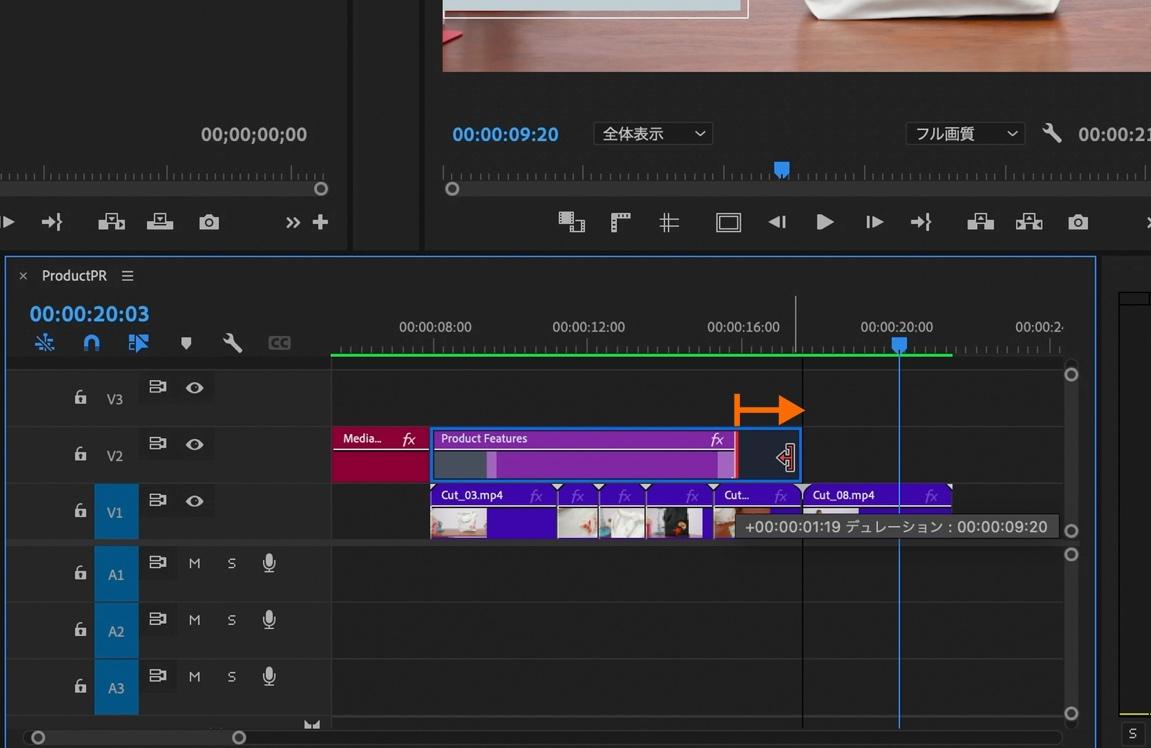Toggle sync lock for track V2
The height and width of the screenshot is (748, 1151).
(158, 443)
